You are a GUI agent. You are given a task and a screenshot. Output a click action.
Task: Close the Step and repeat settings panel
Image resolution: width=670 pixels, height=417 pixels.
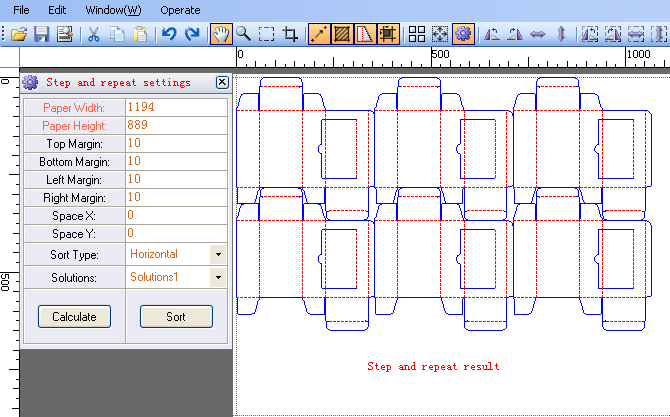[222, 82]
